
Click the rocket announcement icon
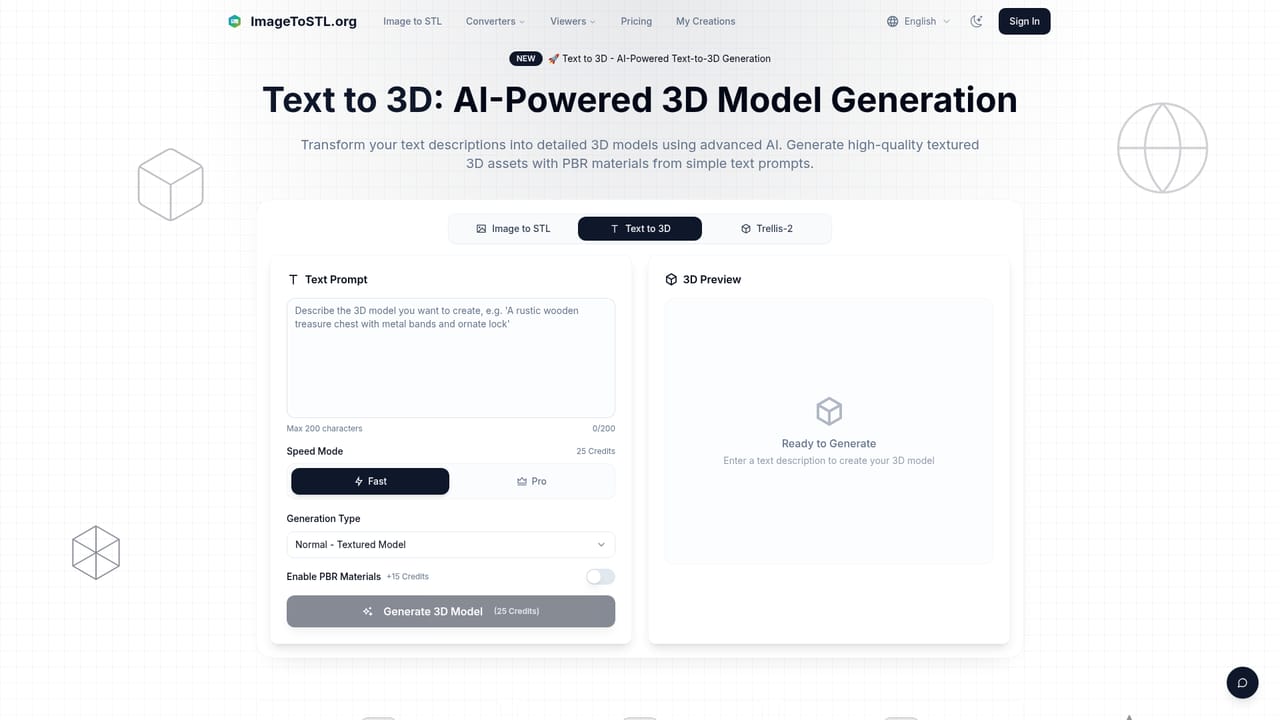553,58
